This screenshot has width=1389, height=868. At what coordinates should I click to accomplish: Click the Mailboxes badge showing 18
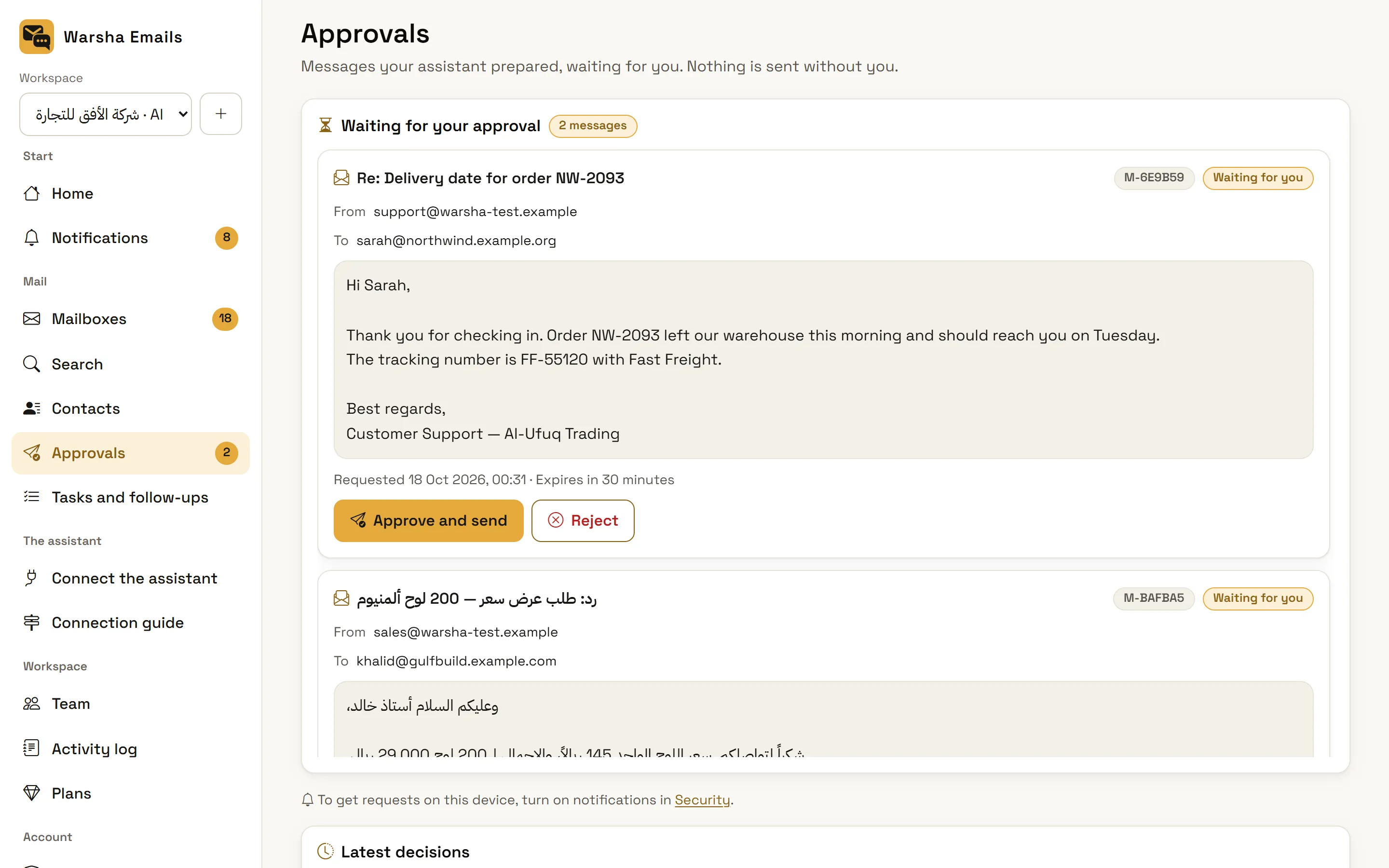click(x=225, y=319)
